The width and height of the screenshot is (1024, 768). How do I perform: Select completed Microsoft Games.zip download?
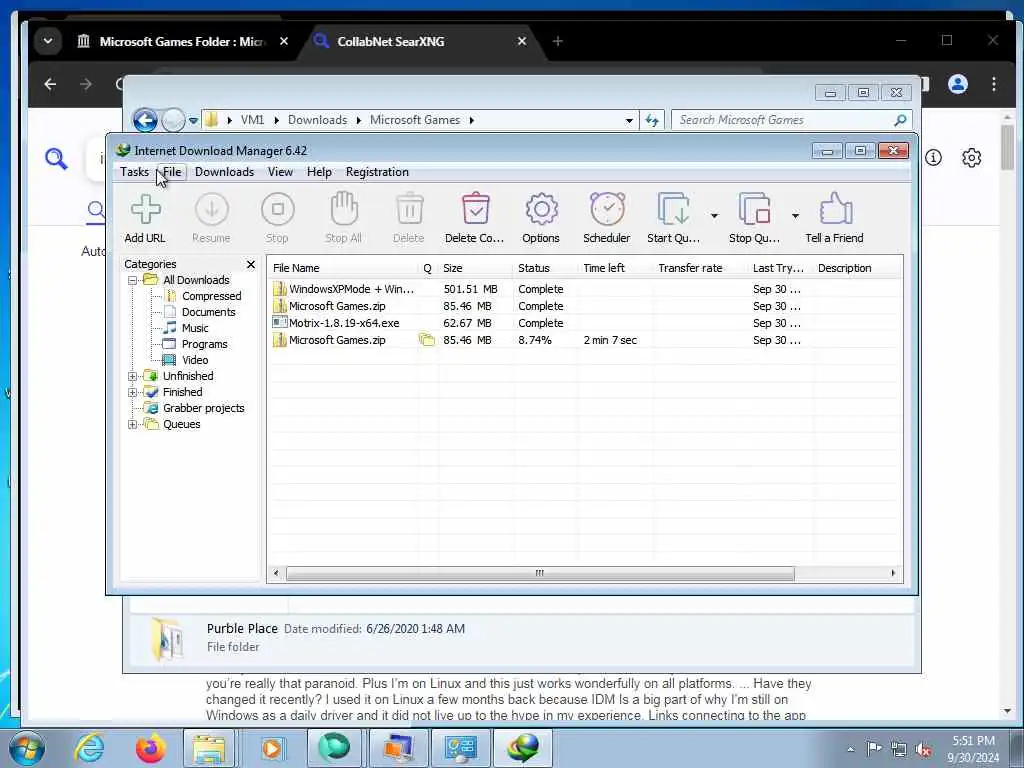tap(585, 306)
